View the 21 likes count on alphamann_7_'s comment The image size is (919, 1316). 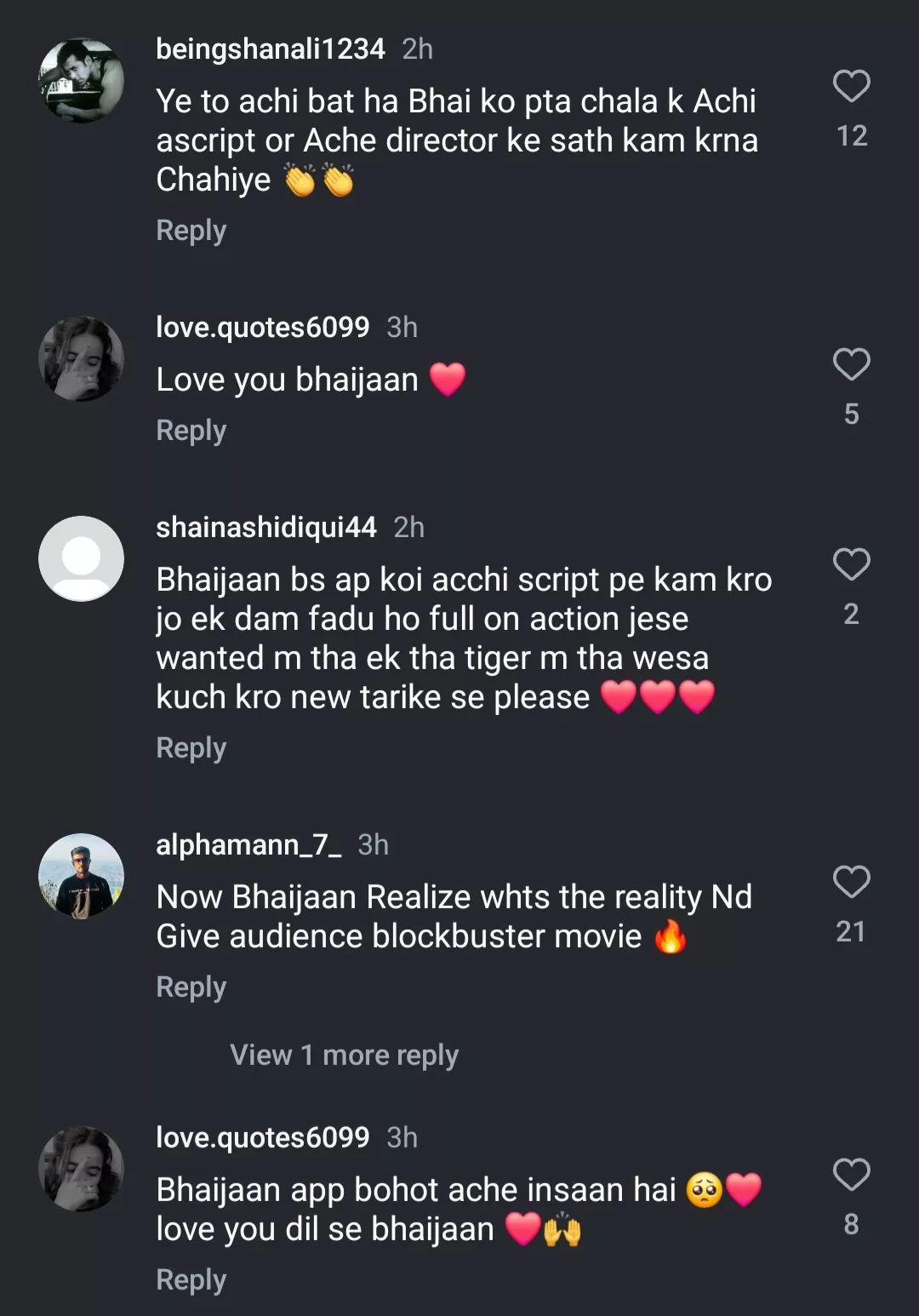tap(851, 932)
